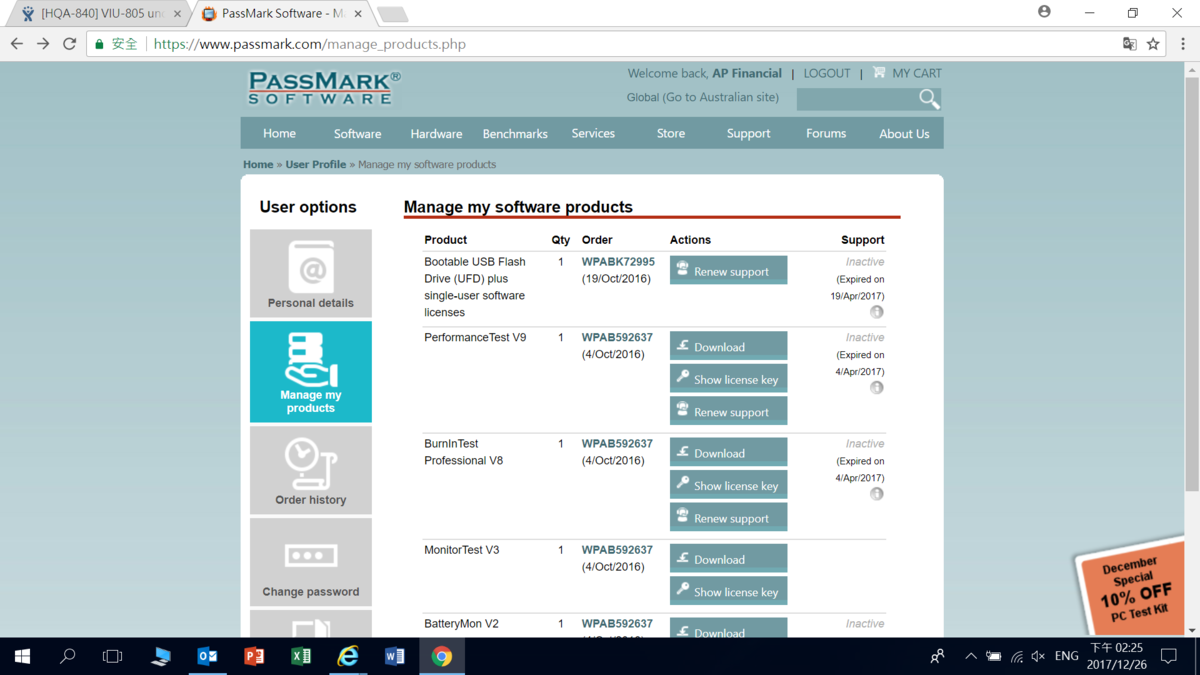Open PerformanceTest V9 order WPAB592637 link
The image size is (1200, 675).
617,338
